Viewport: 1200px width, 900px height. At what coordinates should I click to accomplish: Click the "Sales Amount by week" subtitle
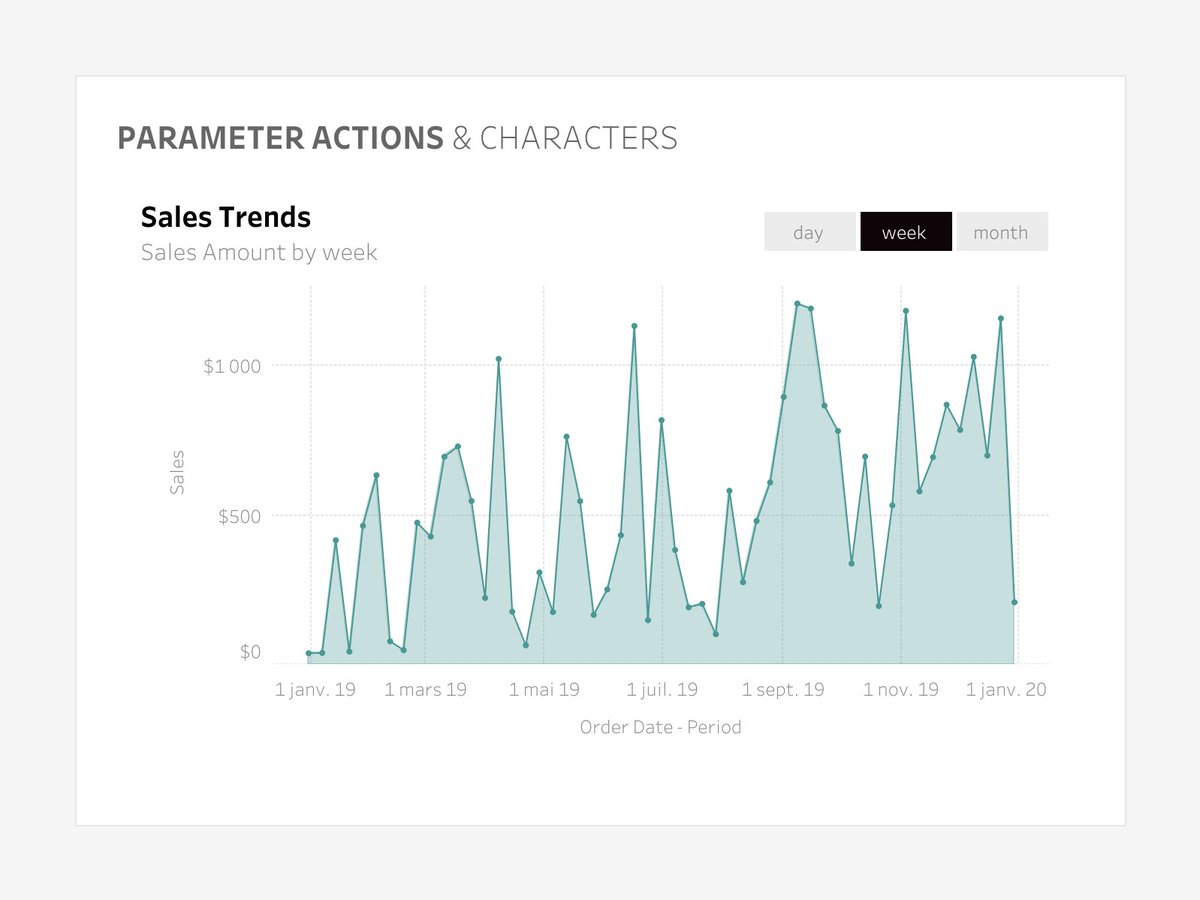(258, 252)
